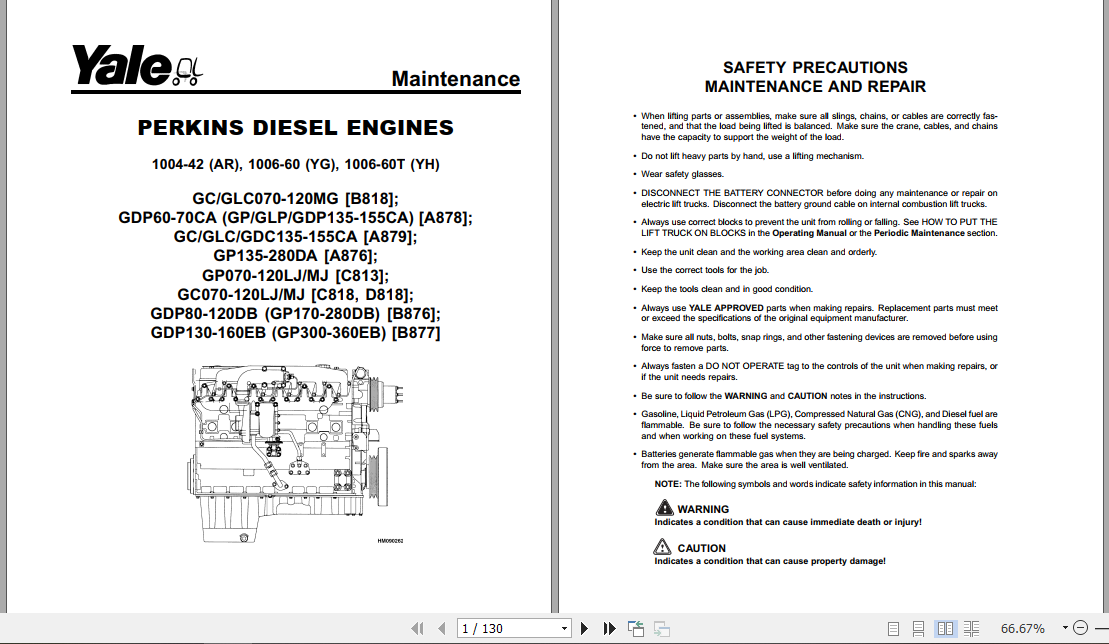Click the GDP130-160EB [B877] line

pos(296,332)
